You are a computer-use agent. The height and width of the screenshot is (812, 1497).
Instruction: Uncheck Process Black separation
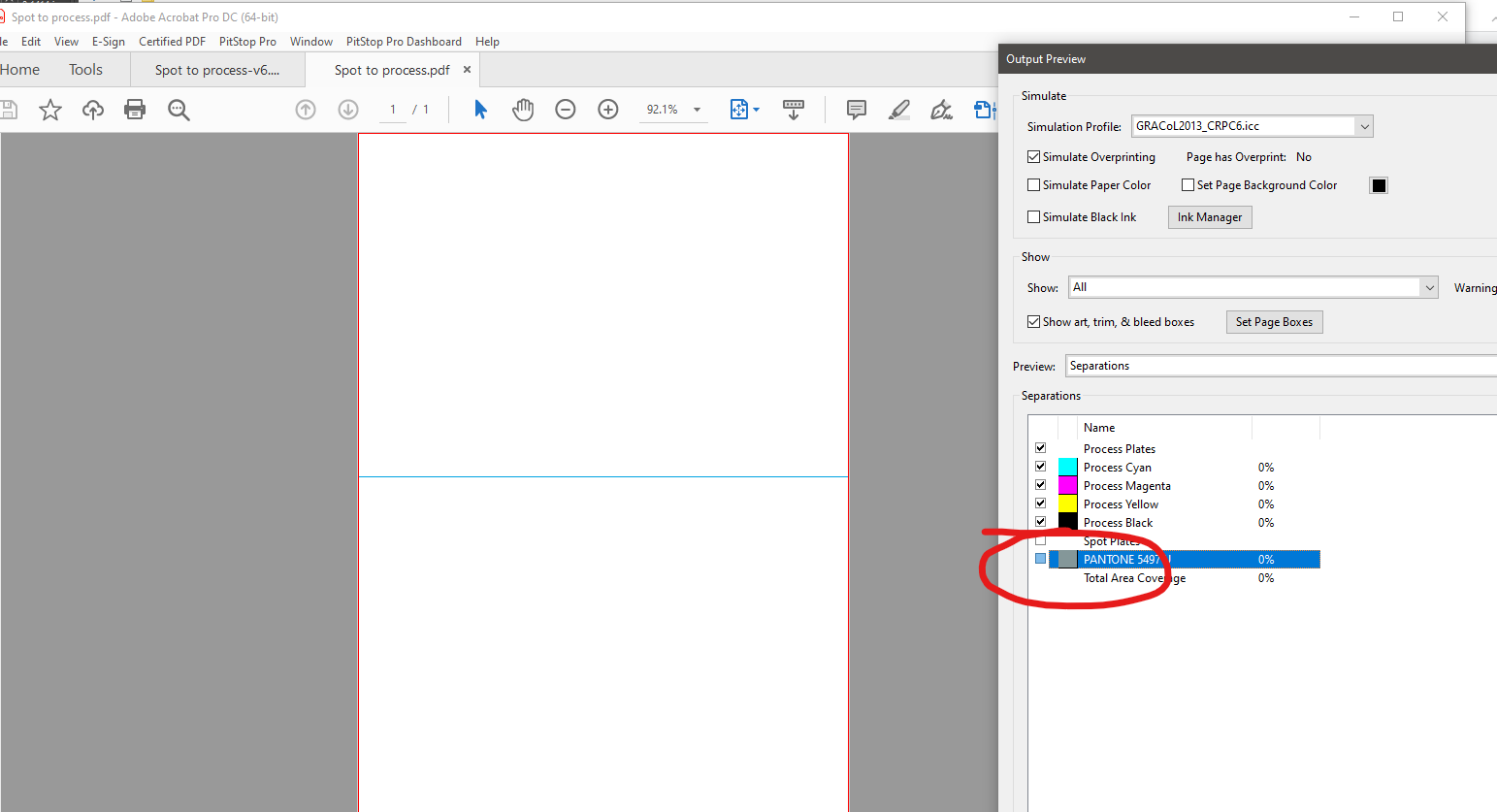(1041, 522)
